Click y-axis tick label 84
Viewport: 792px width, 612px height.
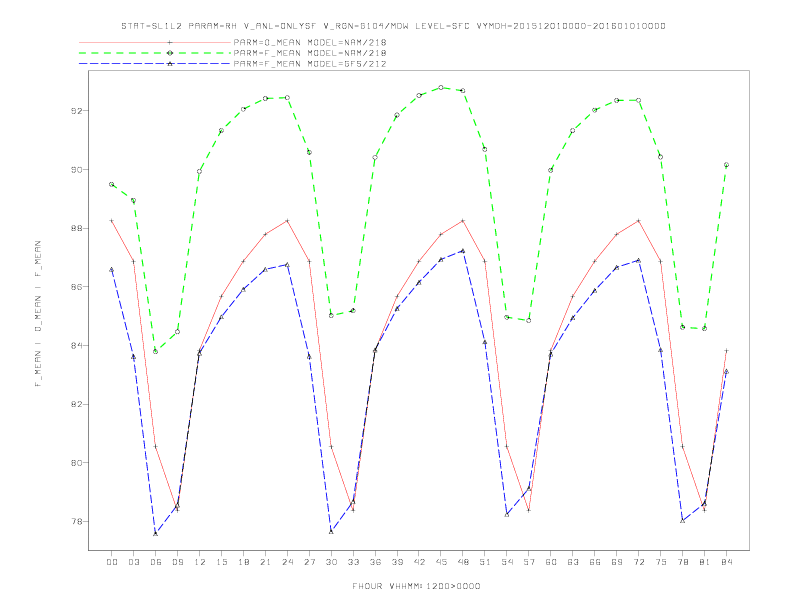click(x=76, y=345)
